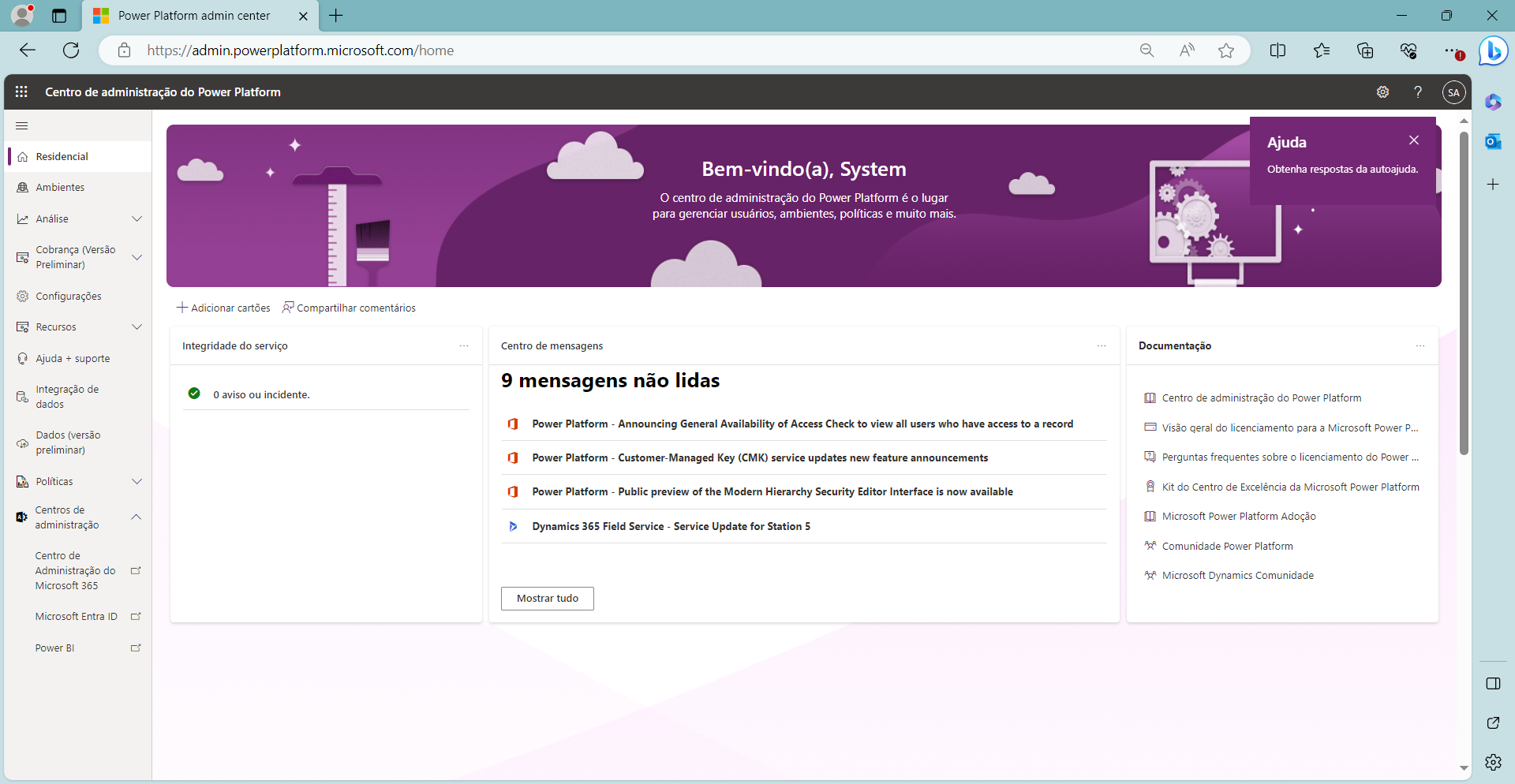1515x784 pixels.
Task: Open Dynamics 365 Field Service update message
Action: coord(671,527)
